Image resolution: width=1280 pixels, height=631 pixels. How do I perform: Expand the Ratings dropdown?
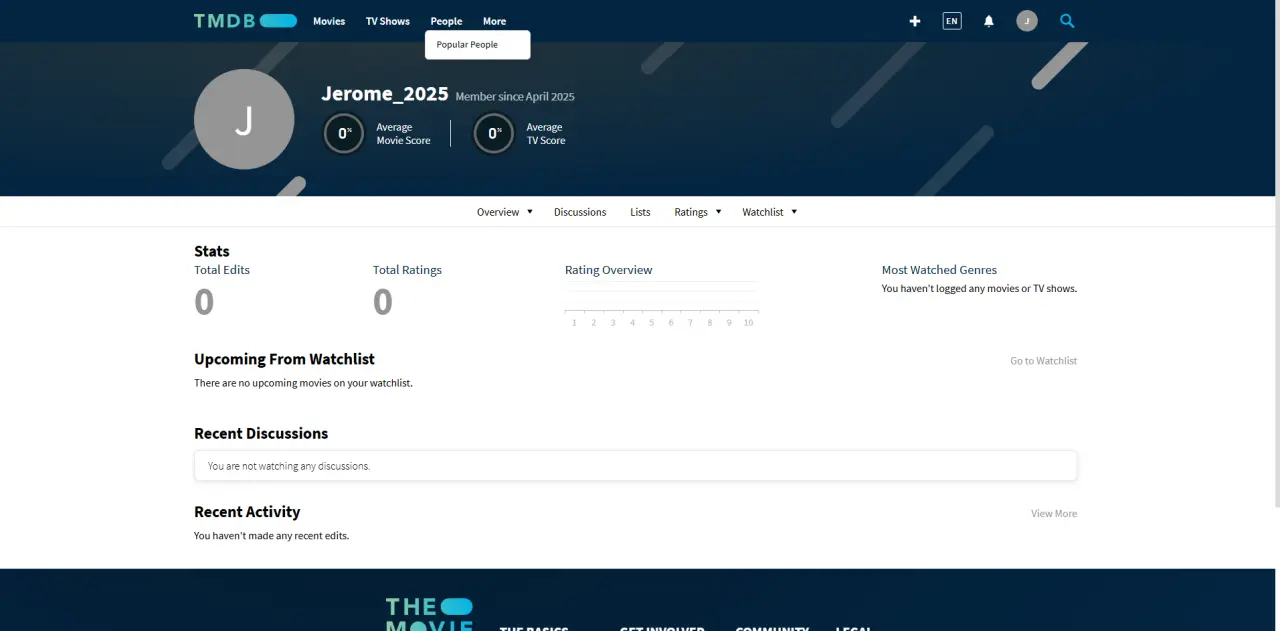tap(698, 212)
